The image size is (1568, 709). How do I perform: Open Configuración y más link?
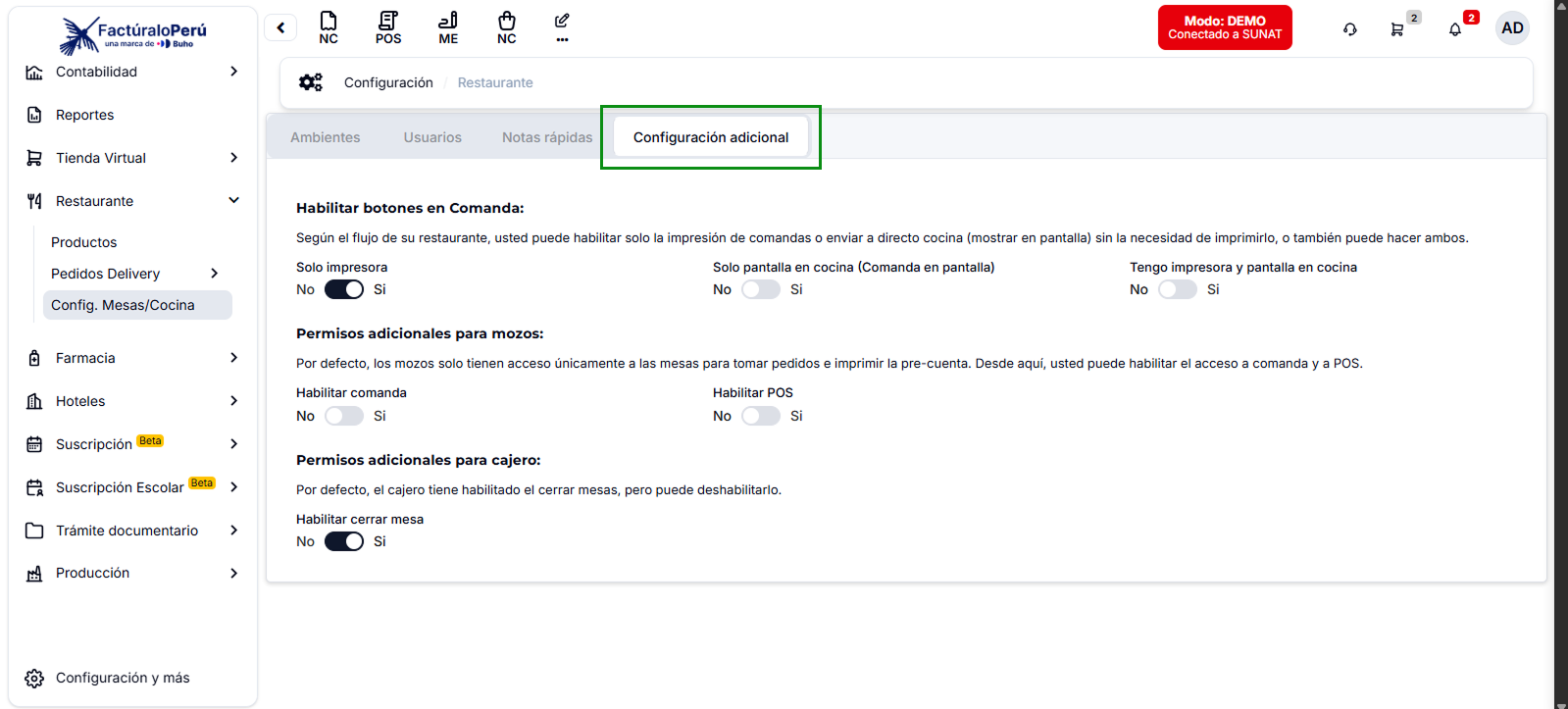(123, 678)
